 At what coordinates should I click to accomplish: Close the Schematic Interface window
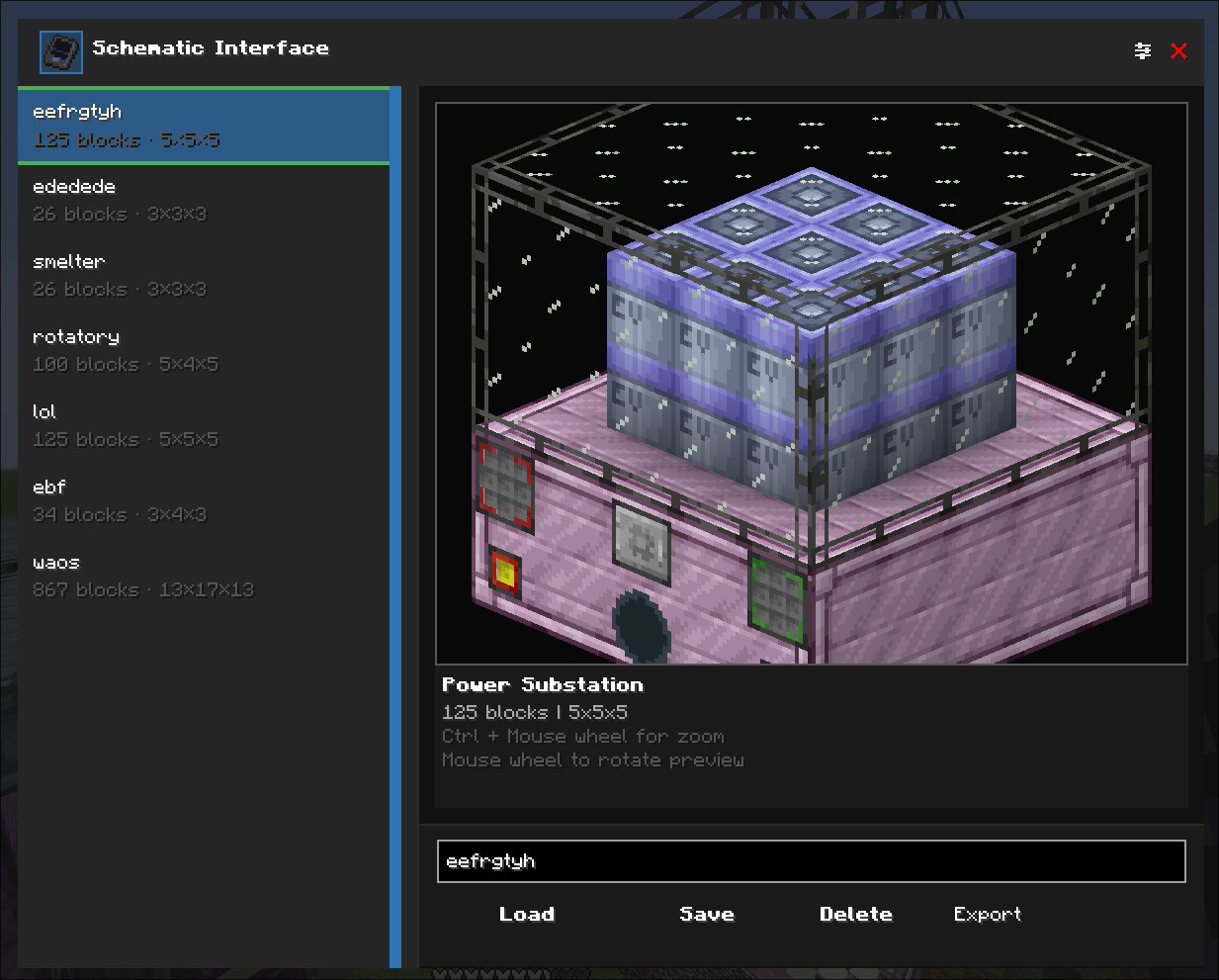1178,50
